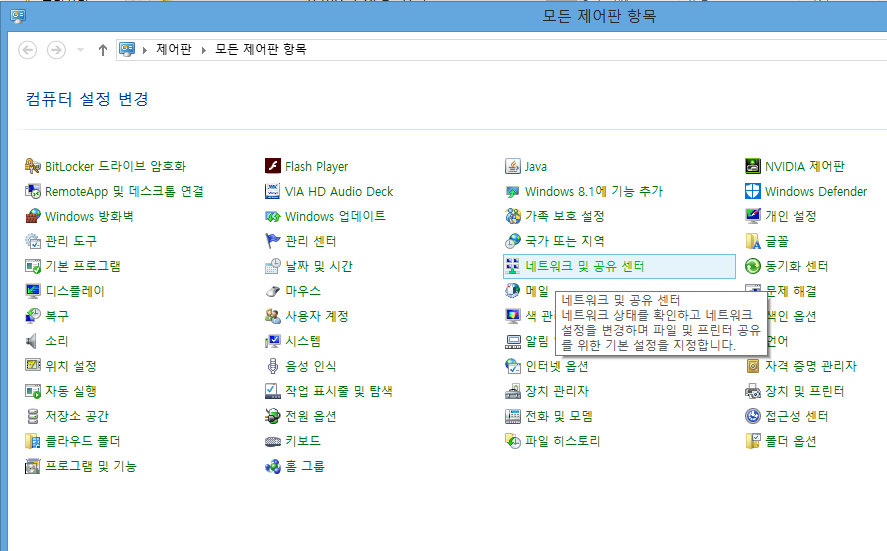The height and width of the screenshot is (551, 887).
Task: Open the 전원 옵션 icon
Action: [x=273, y=416]
